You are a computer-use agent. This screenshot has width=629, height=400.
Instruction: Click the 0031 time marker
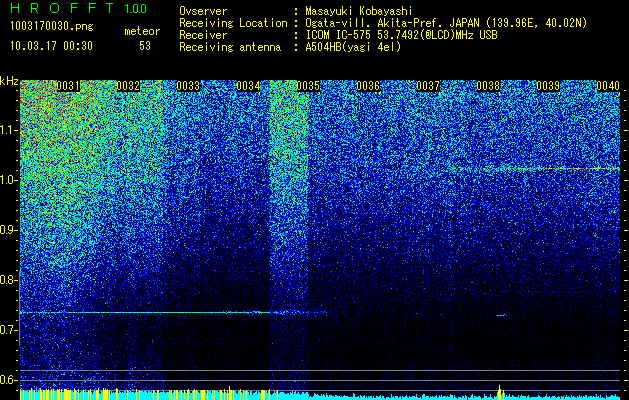click(68, 86)
